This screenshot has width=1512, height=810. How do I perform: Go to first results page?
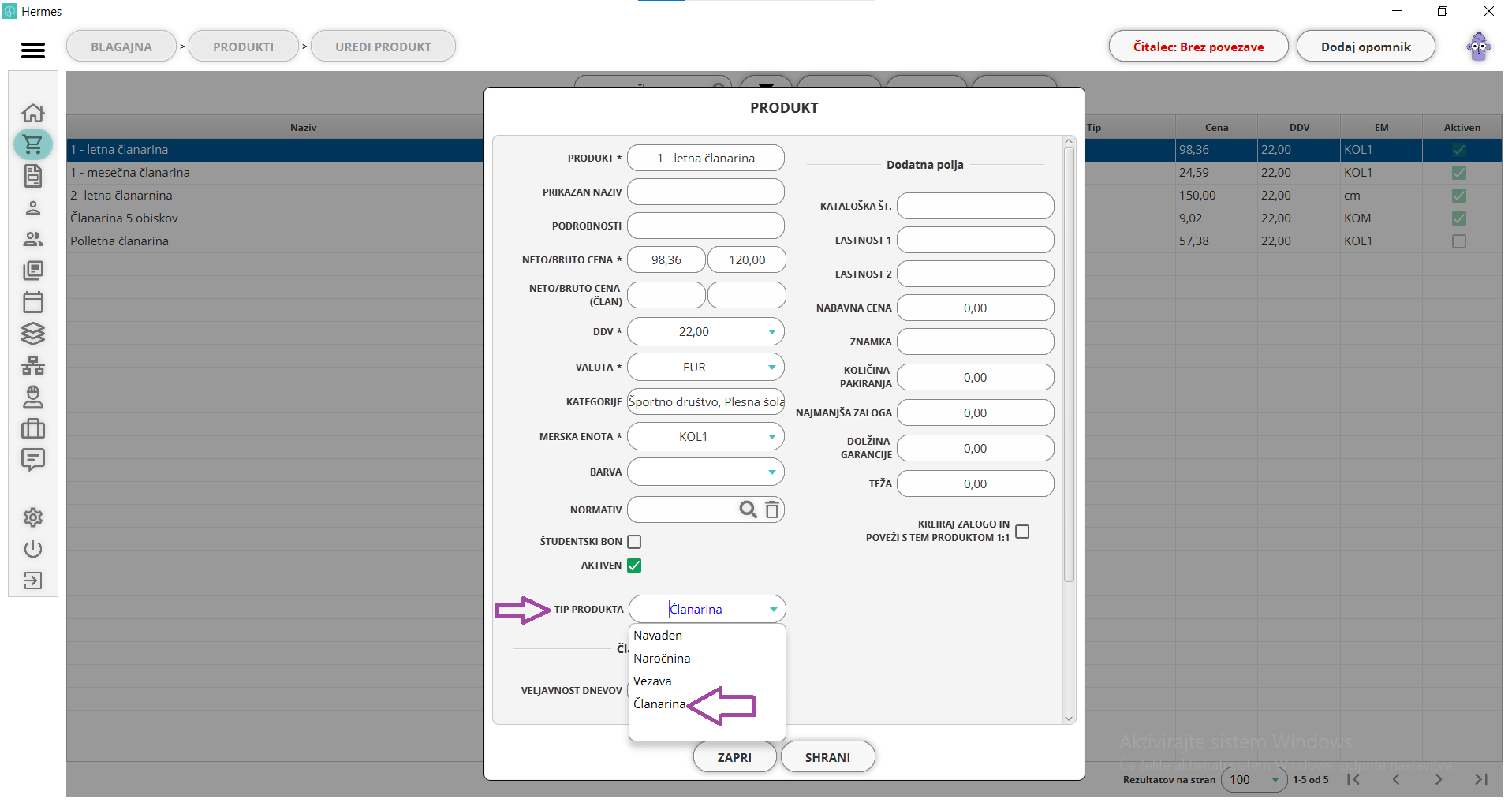(1353, 779)
